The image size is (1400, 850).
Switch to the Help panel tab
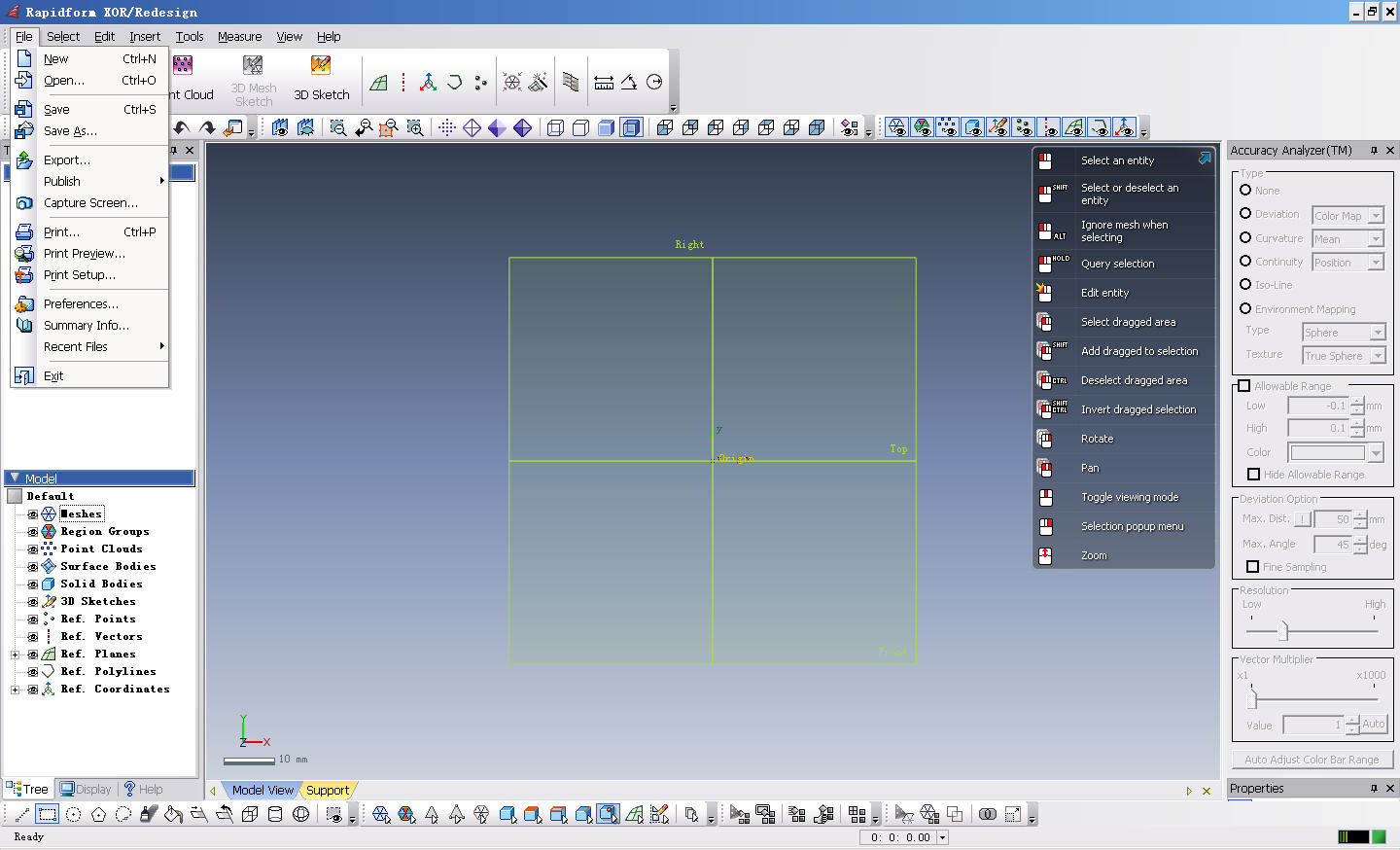(x=143, y=790)
